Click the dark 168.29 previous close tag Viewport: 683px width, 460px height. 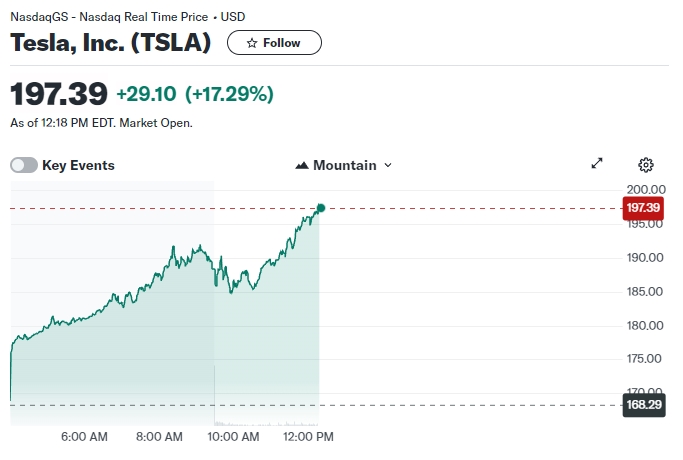pyautogui.click(x=642, y=406)
